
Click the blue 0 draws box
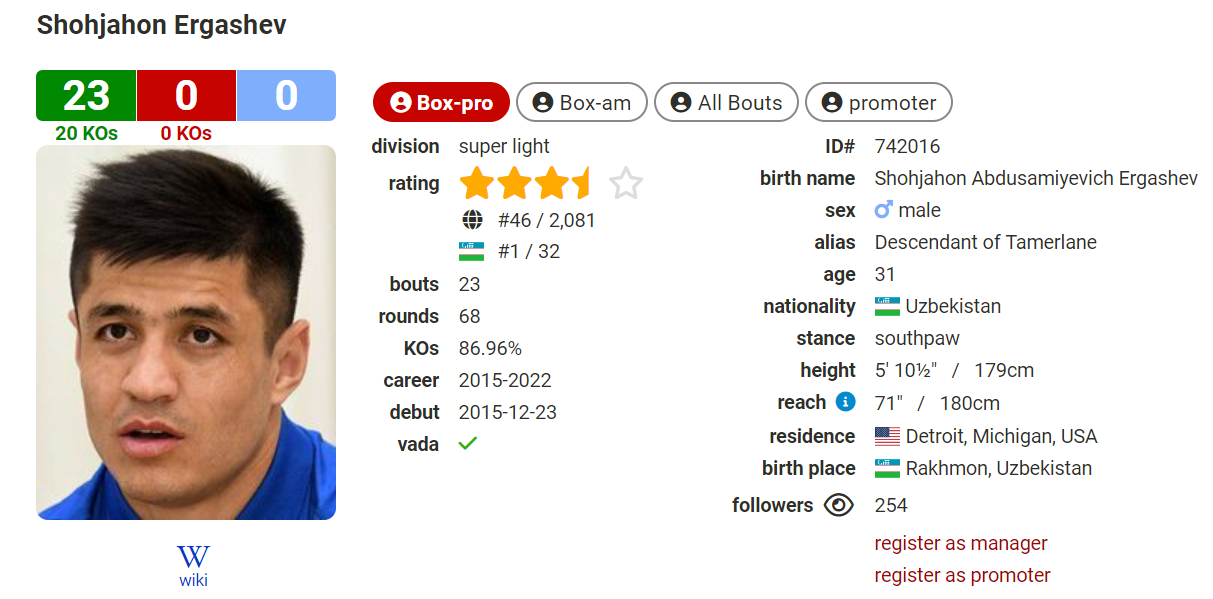click(x=286, y=96)
